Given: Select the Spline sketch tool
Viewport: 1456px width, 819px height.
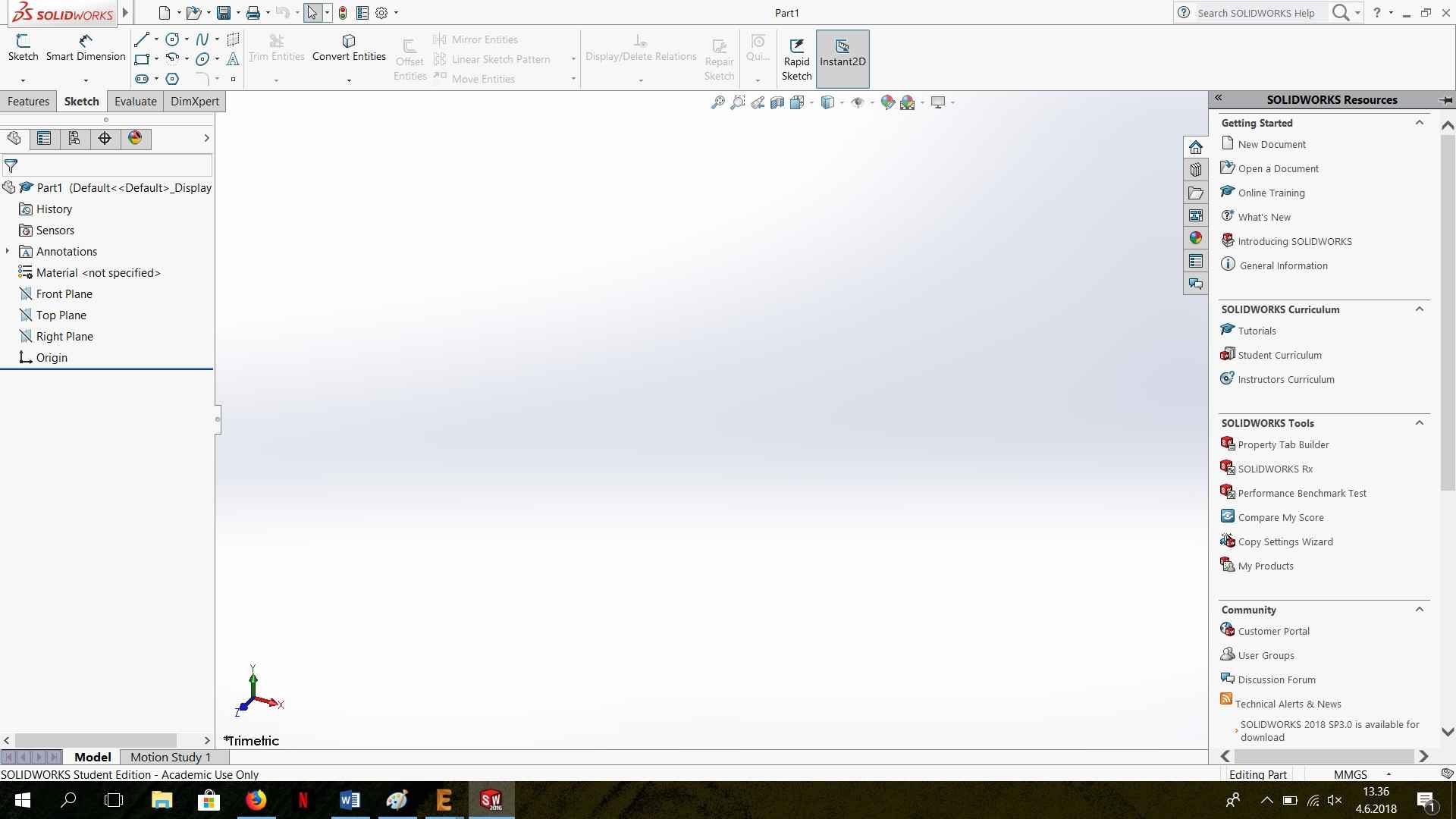Looking at the screenshot, I should click(x=202, y=39).
